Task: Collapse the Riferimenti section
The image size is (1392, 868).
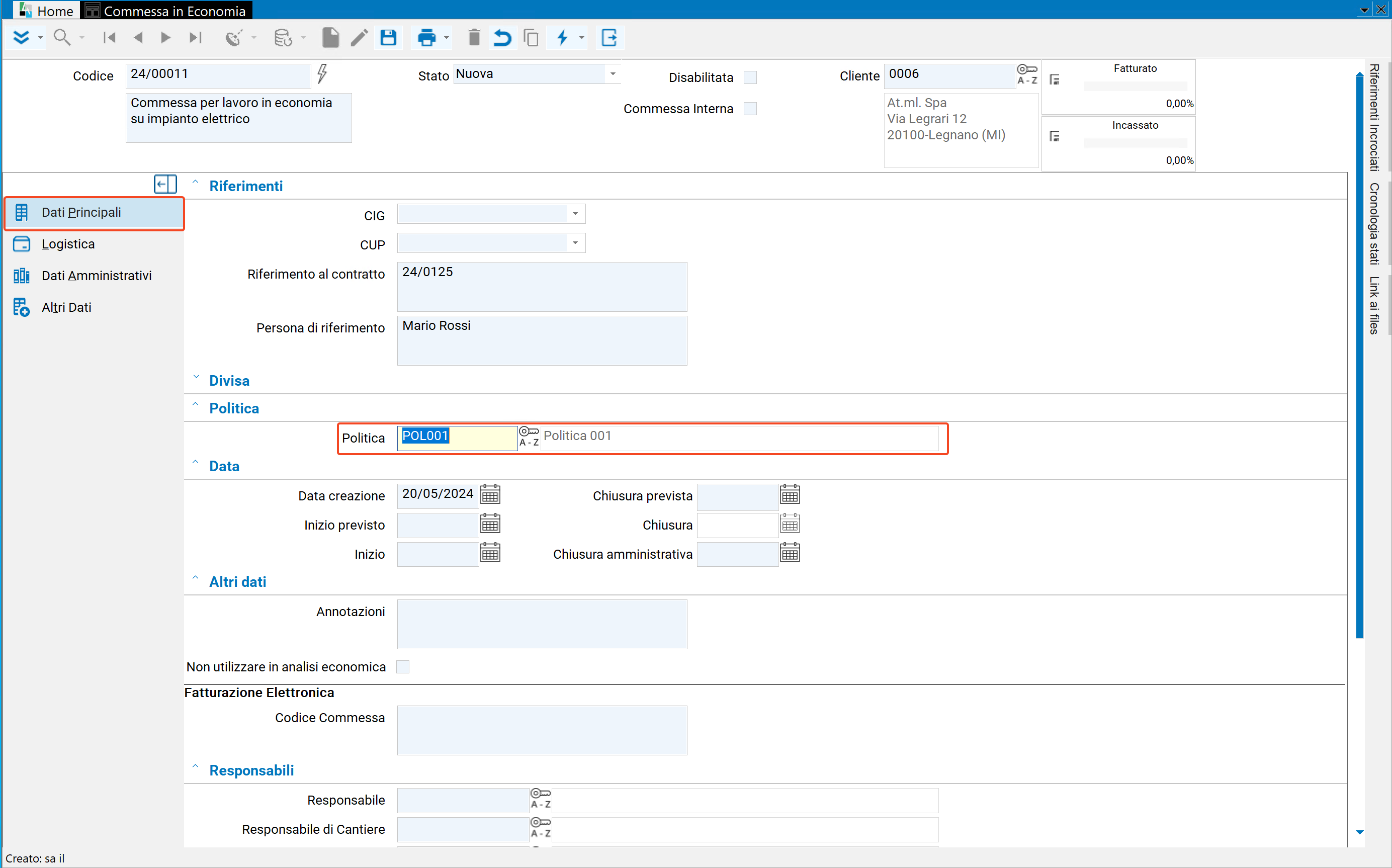Action: pos(195,183)
